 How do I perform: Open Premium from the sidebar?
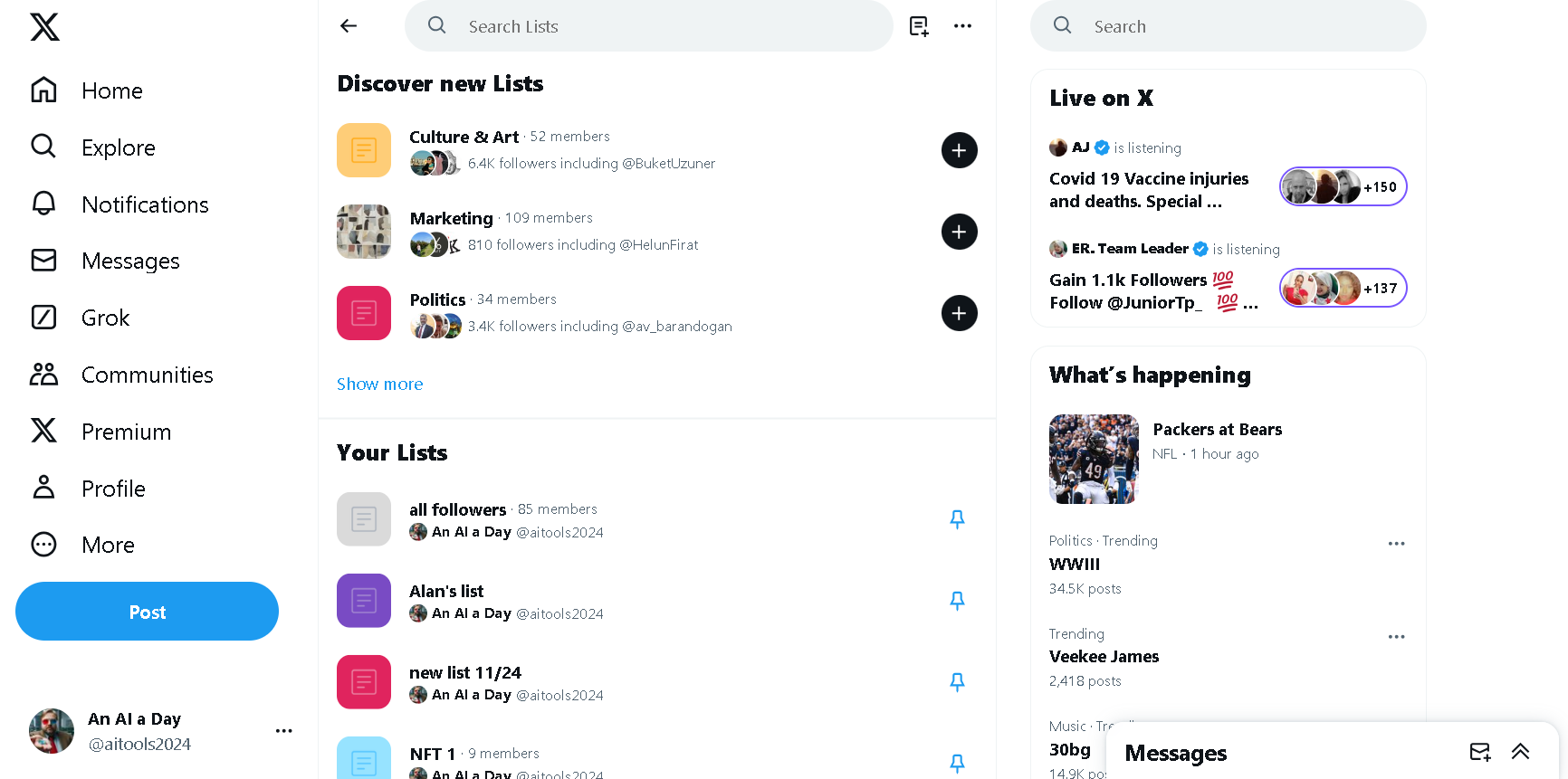(126, 431)
